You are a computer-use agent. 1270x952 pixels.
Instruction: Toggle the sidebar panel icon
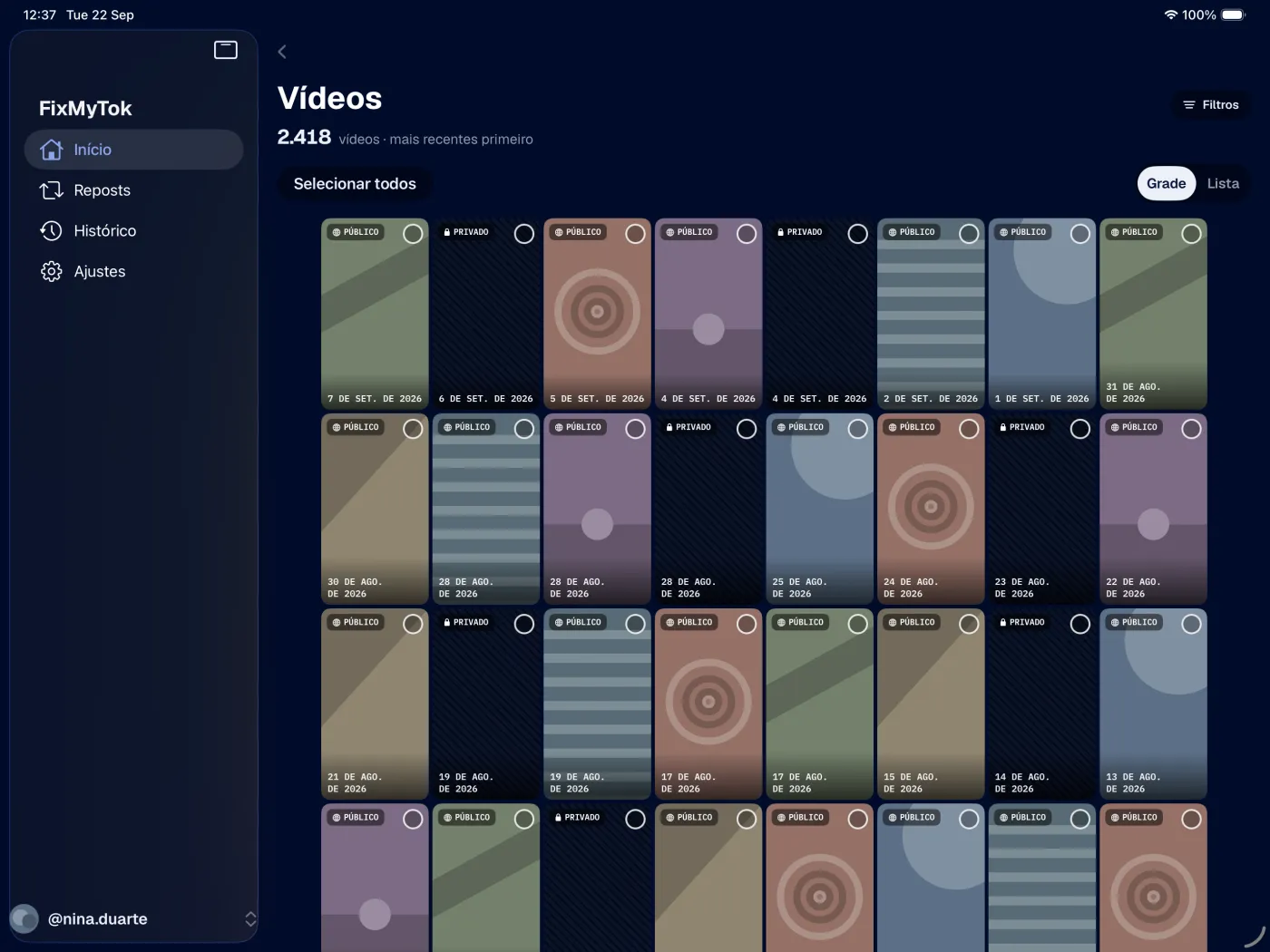click(226, 50)
